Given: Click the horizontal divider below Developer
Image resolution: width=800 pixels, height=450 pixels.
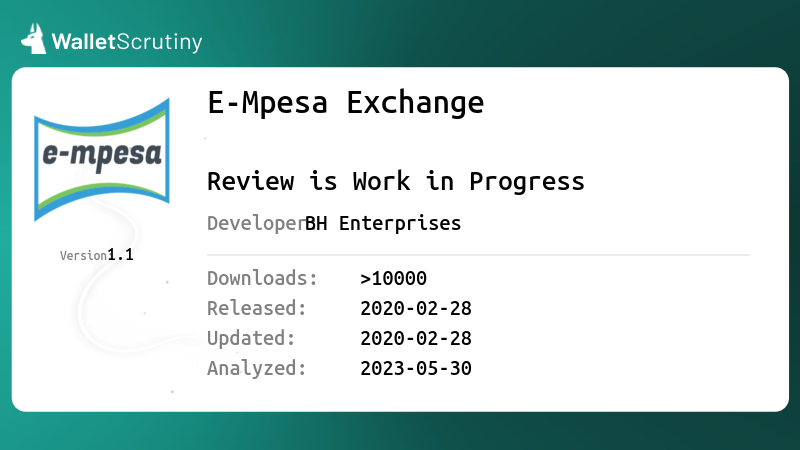Looking at the screenshot, I should [479, 255].
